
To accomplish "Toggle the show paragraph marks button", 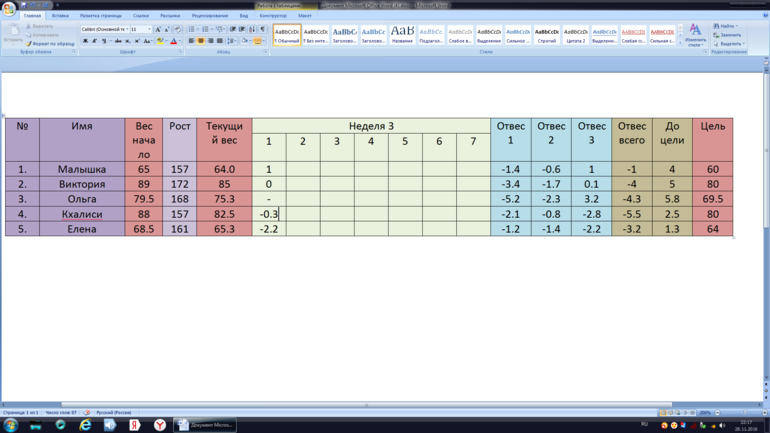I will (262, 30).
